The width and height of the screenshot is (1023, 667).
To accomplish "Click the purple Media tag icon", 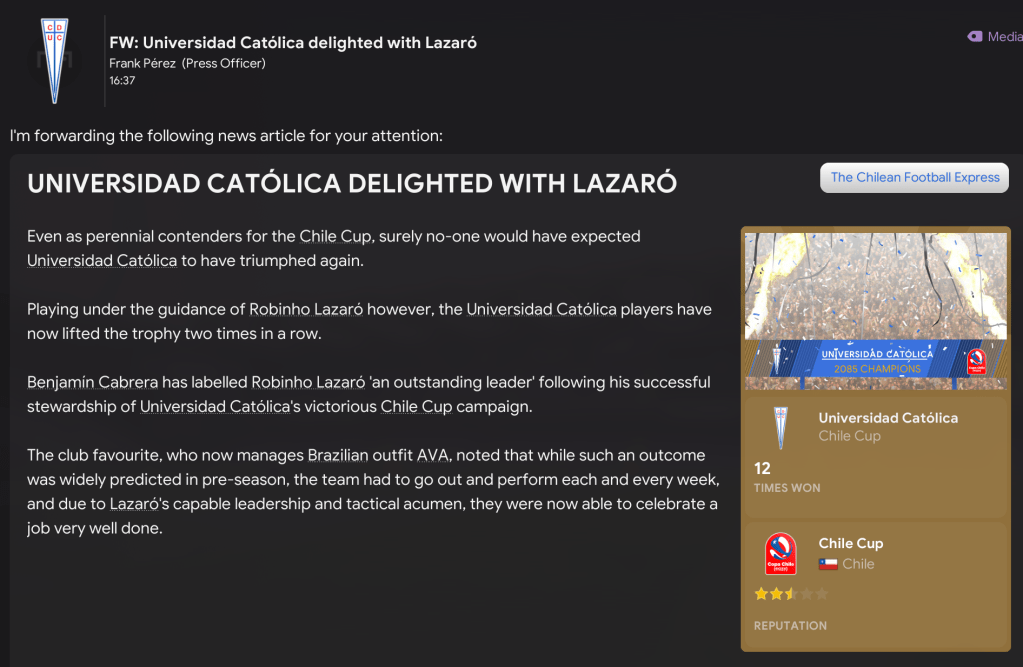I will [975, 36].
